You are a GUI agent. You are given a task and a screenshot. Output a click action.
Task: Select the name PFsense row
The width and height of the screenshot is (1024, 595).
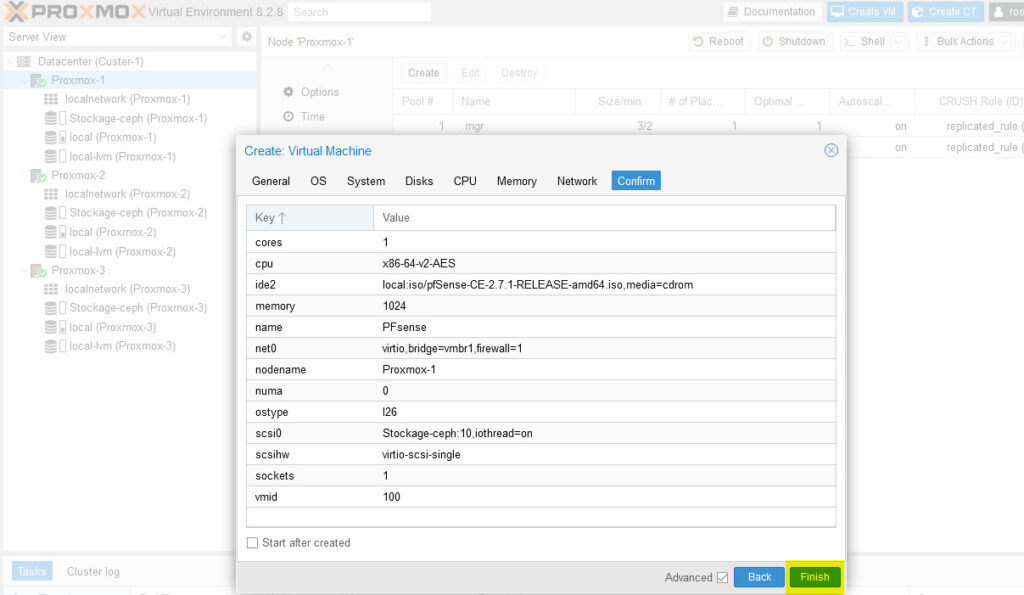pyautogui.click(x=541, y=327)
